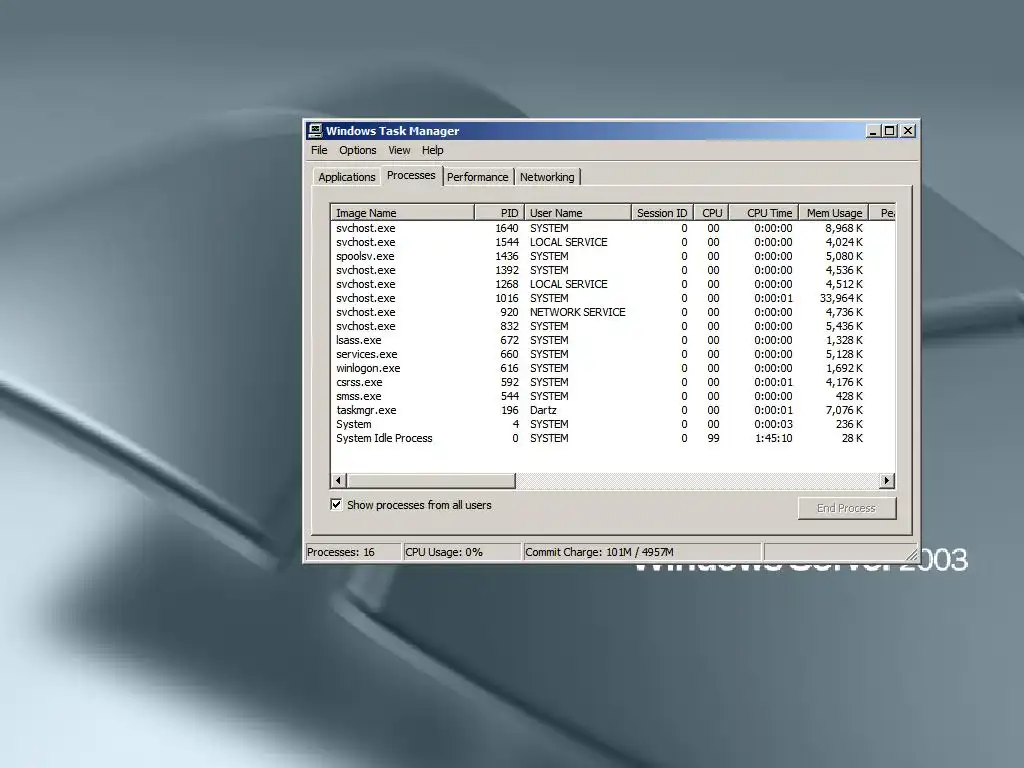The height and width of the screenshot is (768, 1024).
Task: Select the System Idle Process row
Action: pyautogui.click(x=613, y=439)
